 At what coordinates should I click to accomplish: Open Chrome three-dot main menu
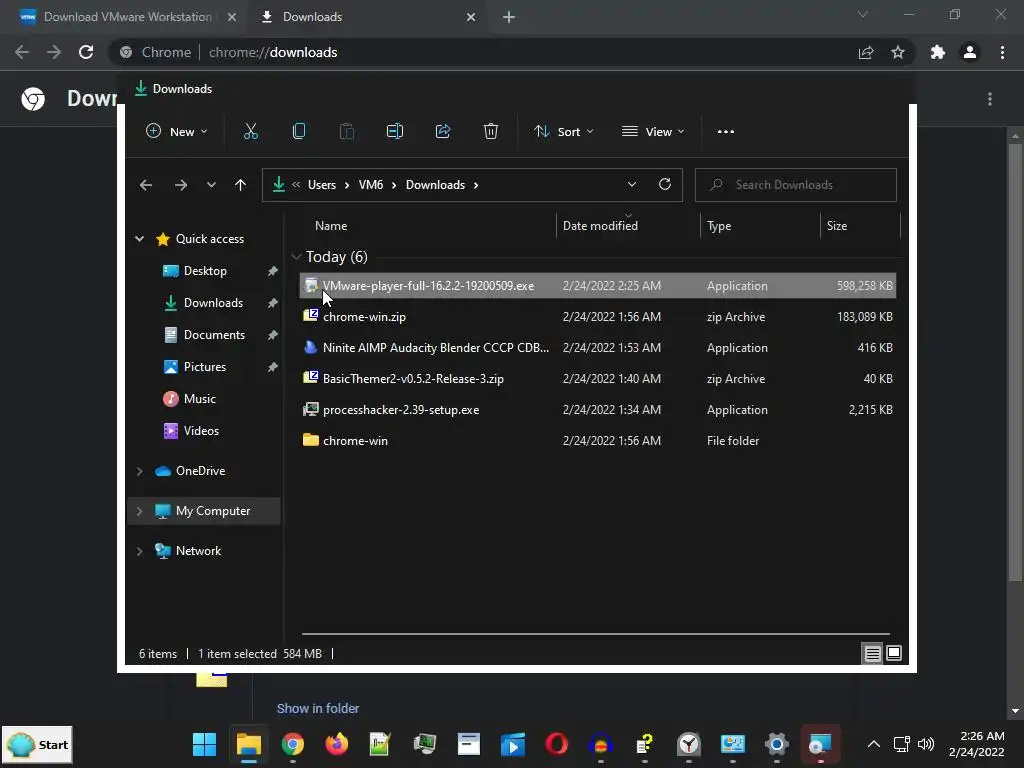click(x=1002, y=52)
